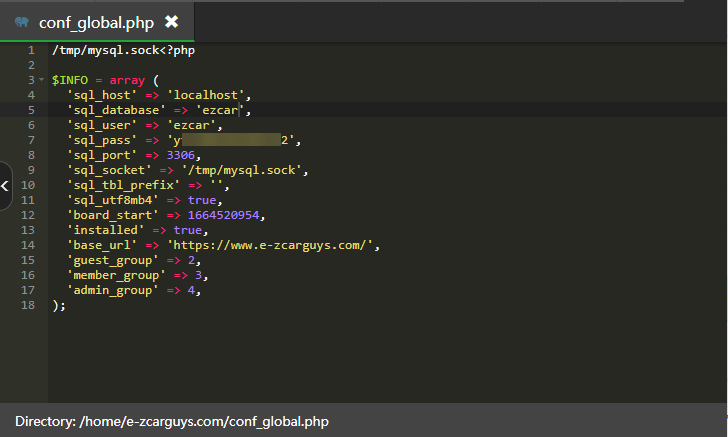Click the 'admin_group' key on line 17
Screen dimensions: 728x437
[x=111, y=291]
